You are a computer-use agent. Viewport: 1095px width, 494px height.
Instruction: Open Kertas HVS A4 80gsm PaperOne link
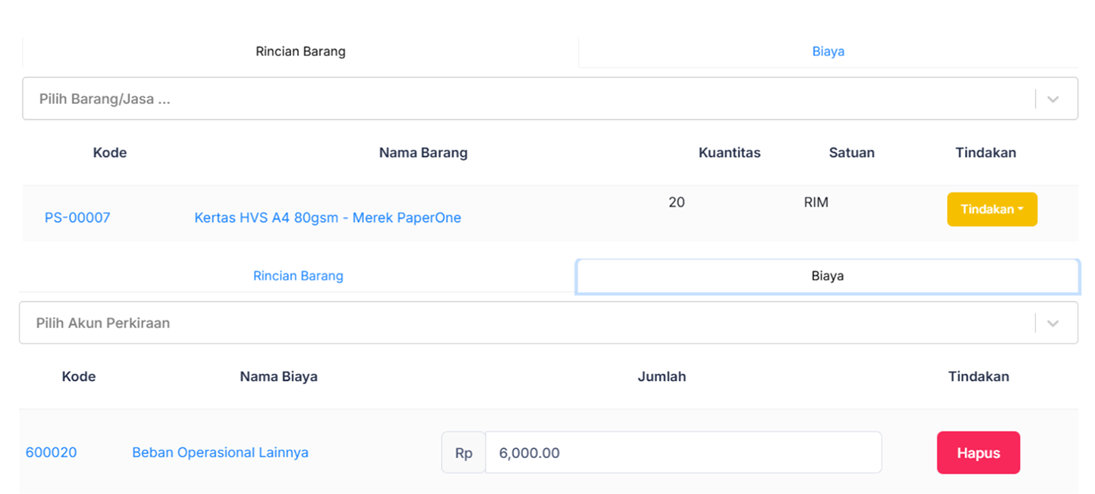pos(327,217)
